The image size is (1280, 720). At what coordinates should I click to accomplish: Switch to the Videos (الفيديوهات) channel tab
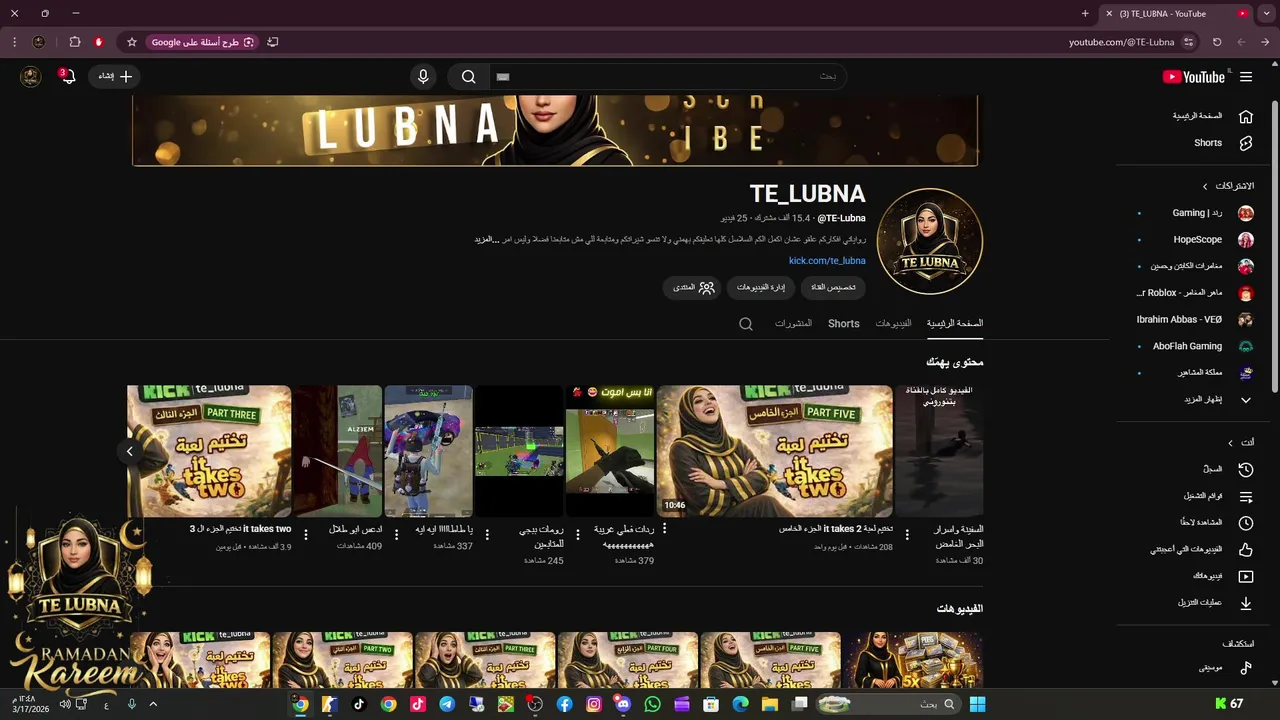point(894,324)
